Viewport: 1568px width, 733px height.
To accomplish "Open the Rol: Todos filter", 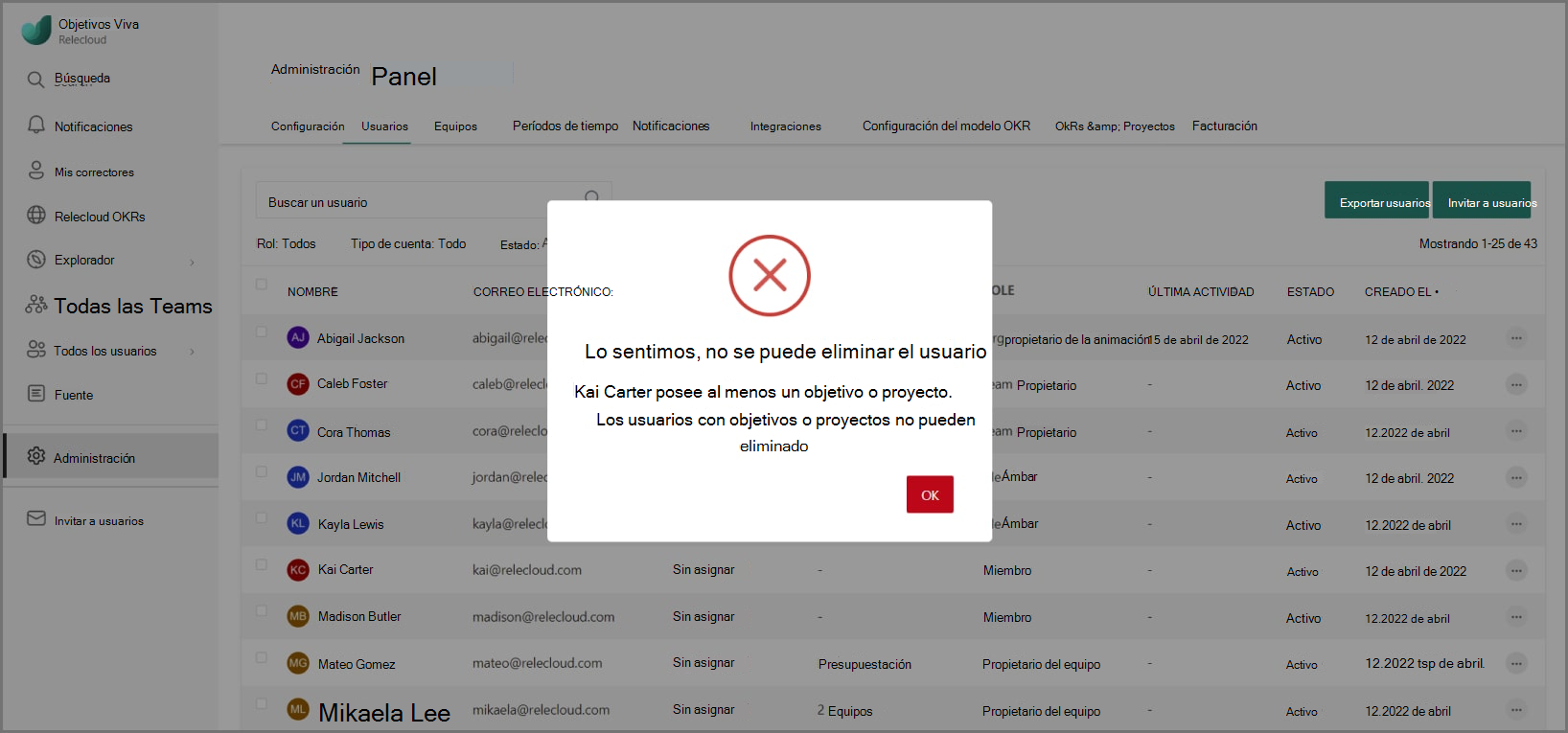I will tap(286, 243).
